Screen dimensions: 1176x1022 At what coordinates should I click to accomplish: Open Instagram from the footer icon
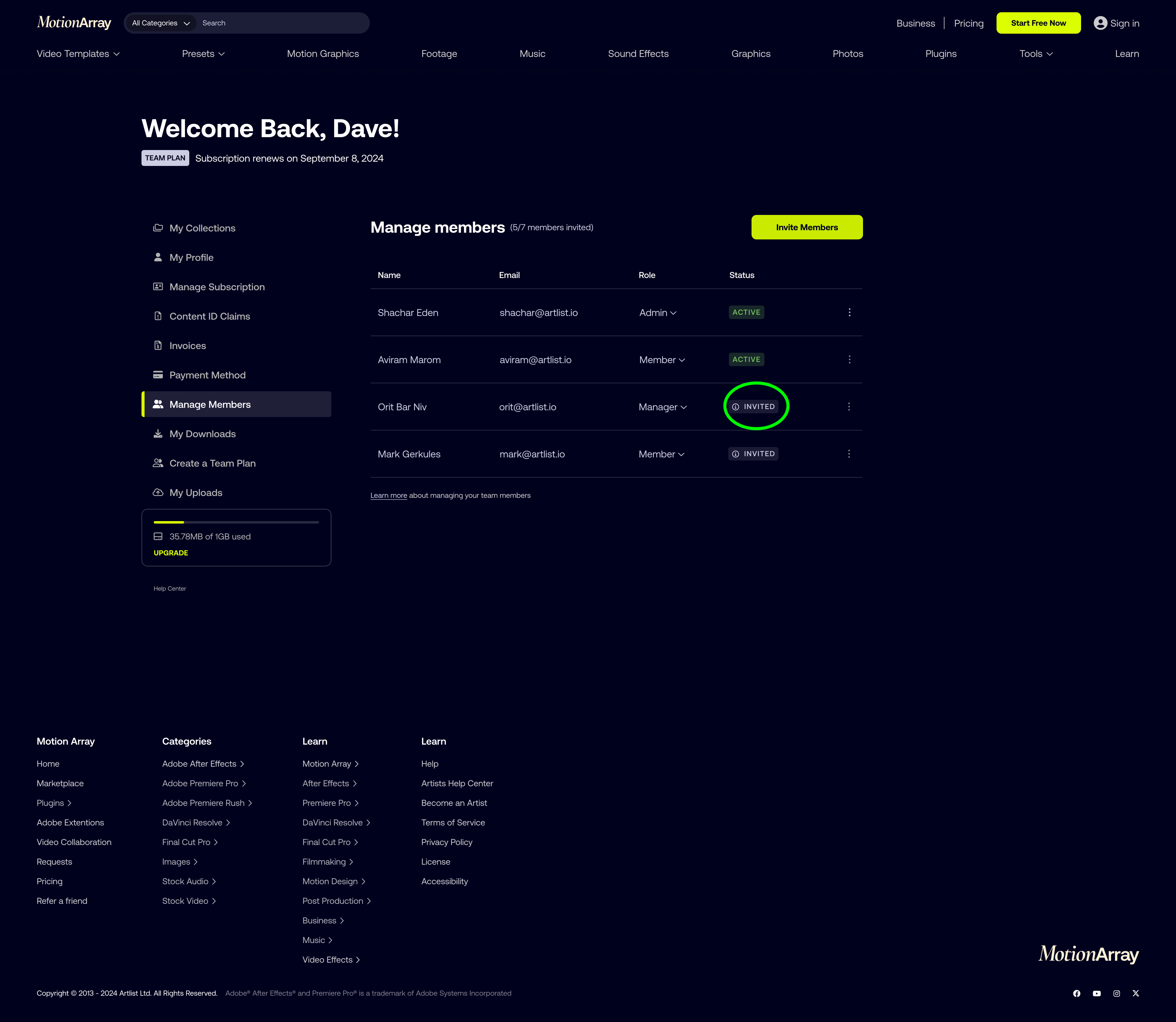tap(1117, 994)
